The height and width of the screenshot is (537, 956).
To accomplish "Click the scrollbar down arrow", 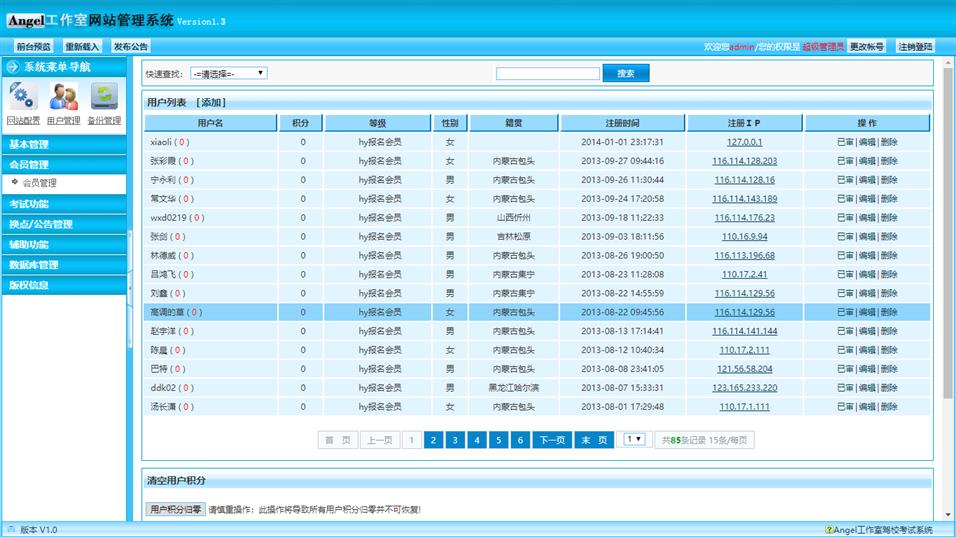I will point(947,515).
